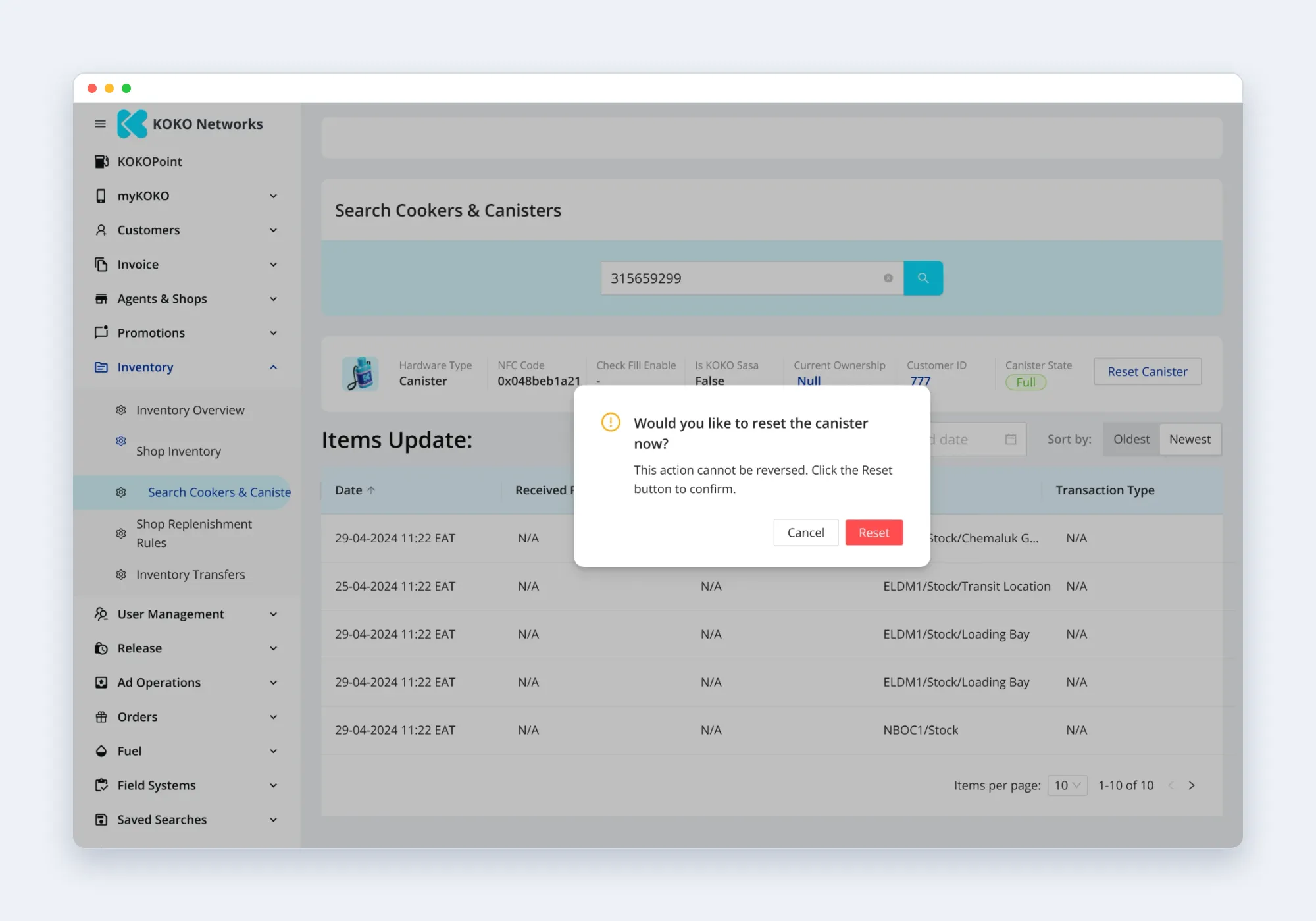Click the Promotions flag icon
This screenshot has height=921, width=1316.
101,332
